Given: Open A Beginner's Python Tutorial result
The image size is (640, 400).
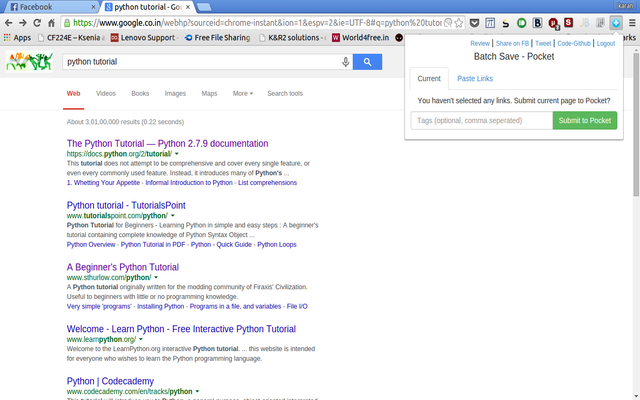Looking at the screenshot, I should click(123, 267).
